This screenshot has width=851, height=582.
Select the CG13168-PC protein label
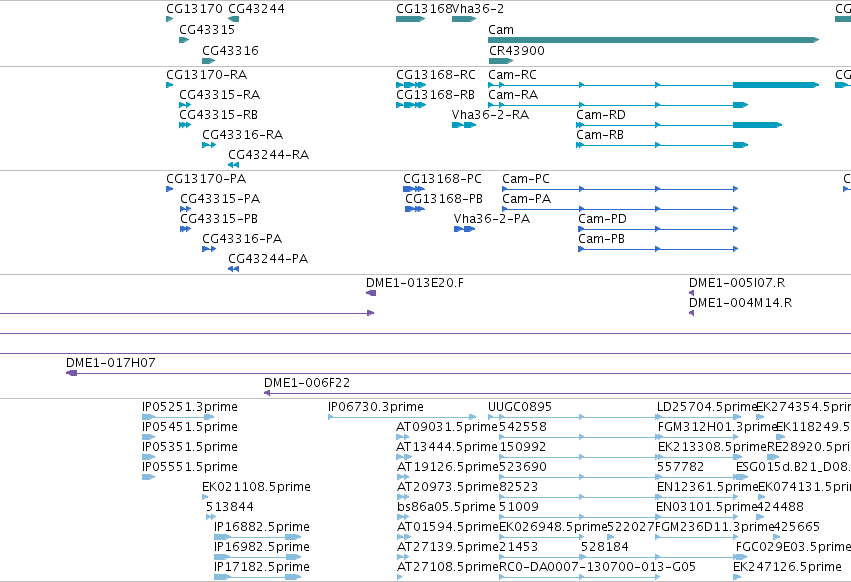pyautogui.click(x=442, y=179)
